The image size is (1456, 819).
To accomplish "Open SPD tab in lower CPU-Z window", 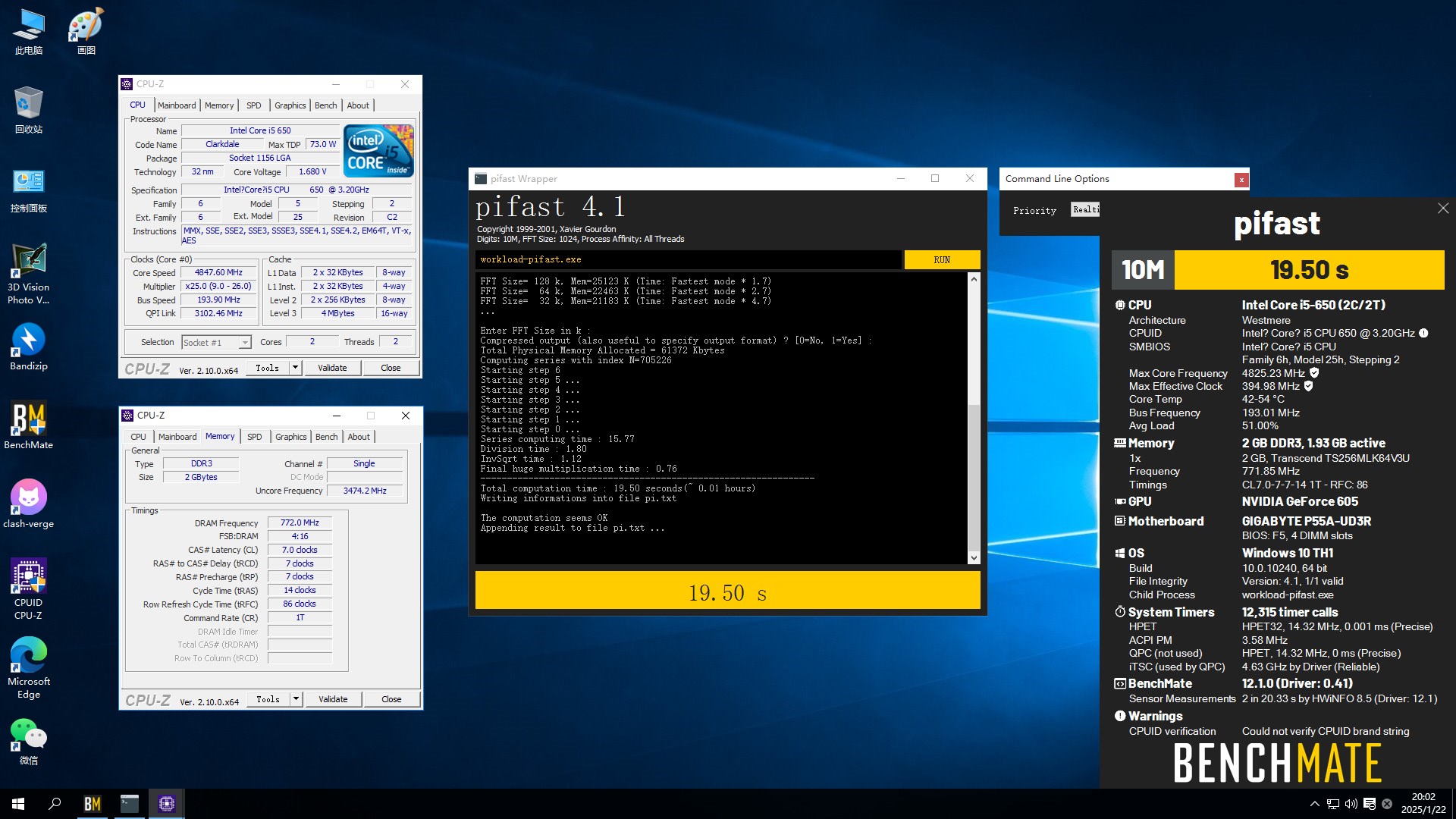I will point(255,437).
